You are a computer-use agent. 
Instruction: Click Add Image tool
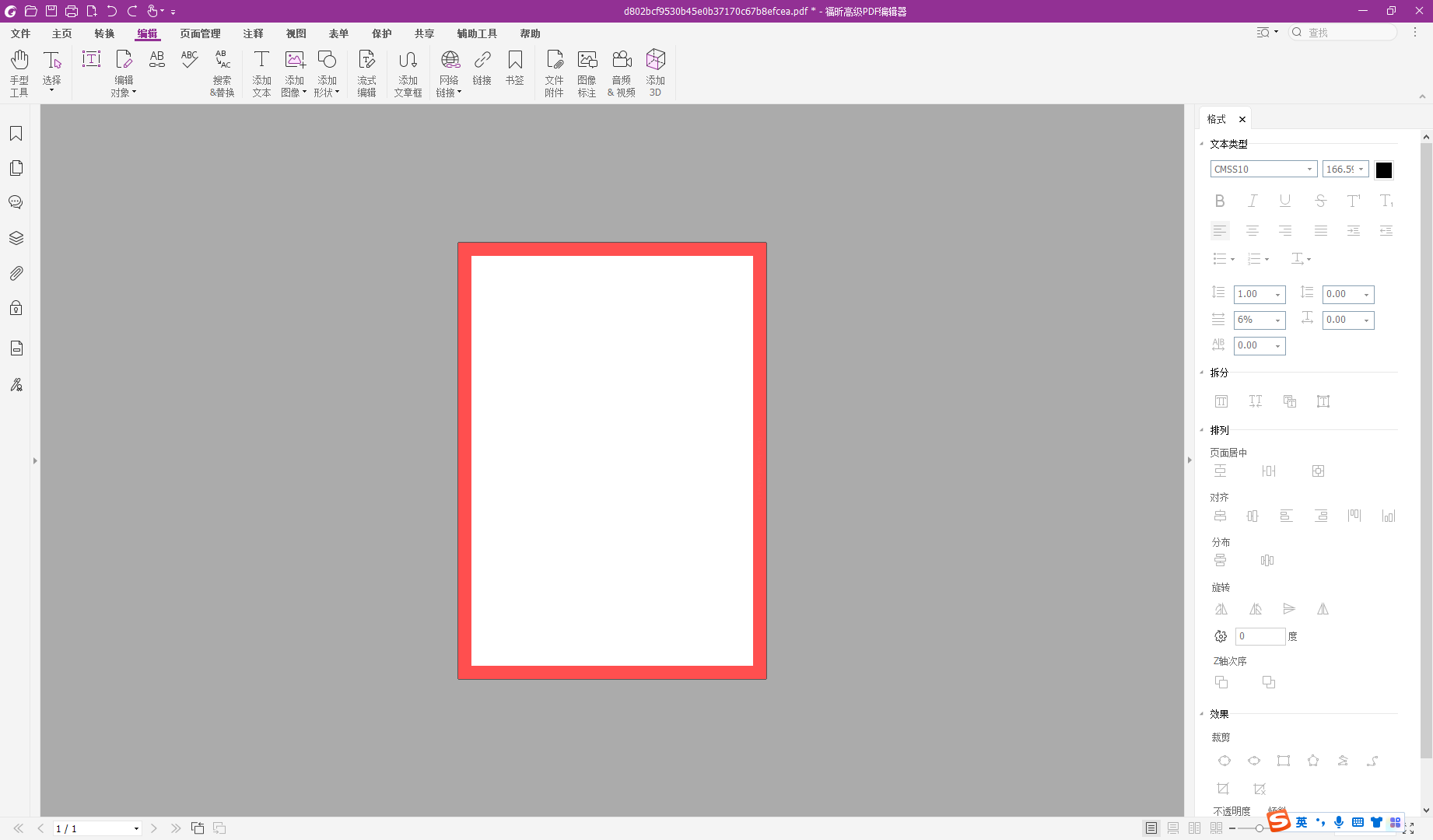[x=294, y=73]
